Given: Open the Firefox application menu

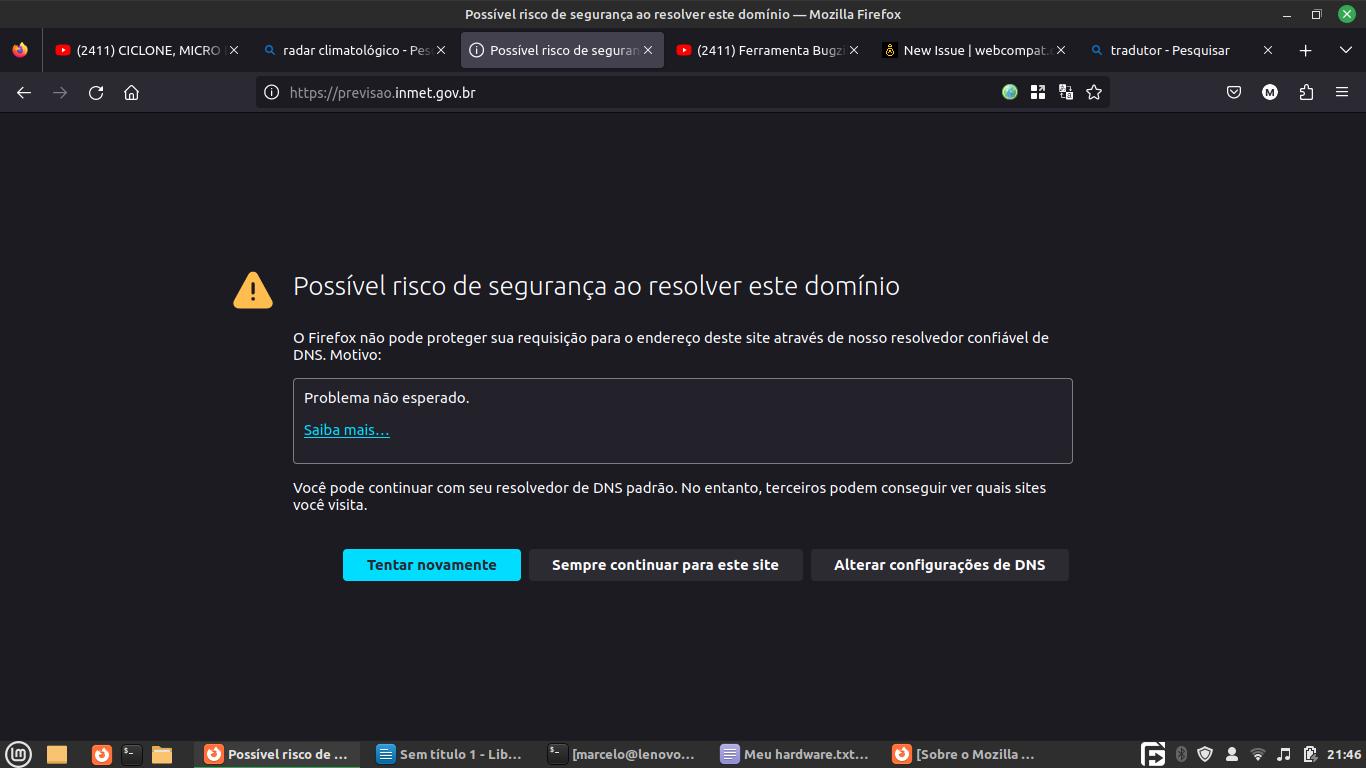Looking at the screenshot, I should (x=1342, y=92).
